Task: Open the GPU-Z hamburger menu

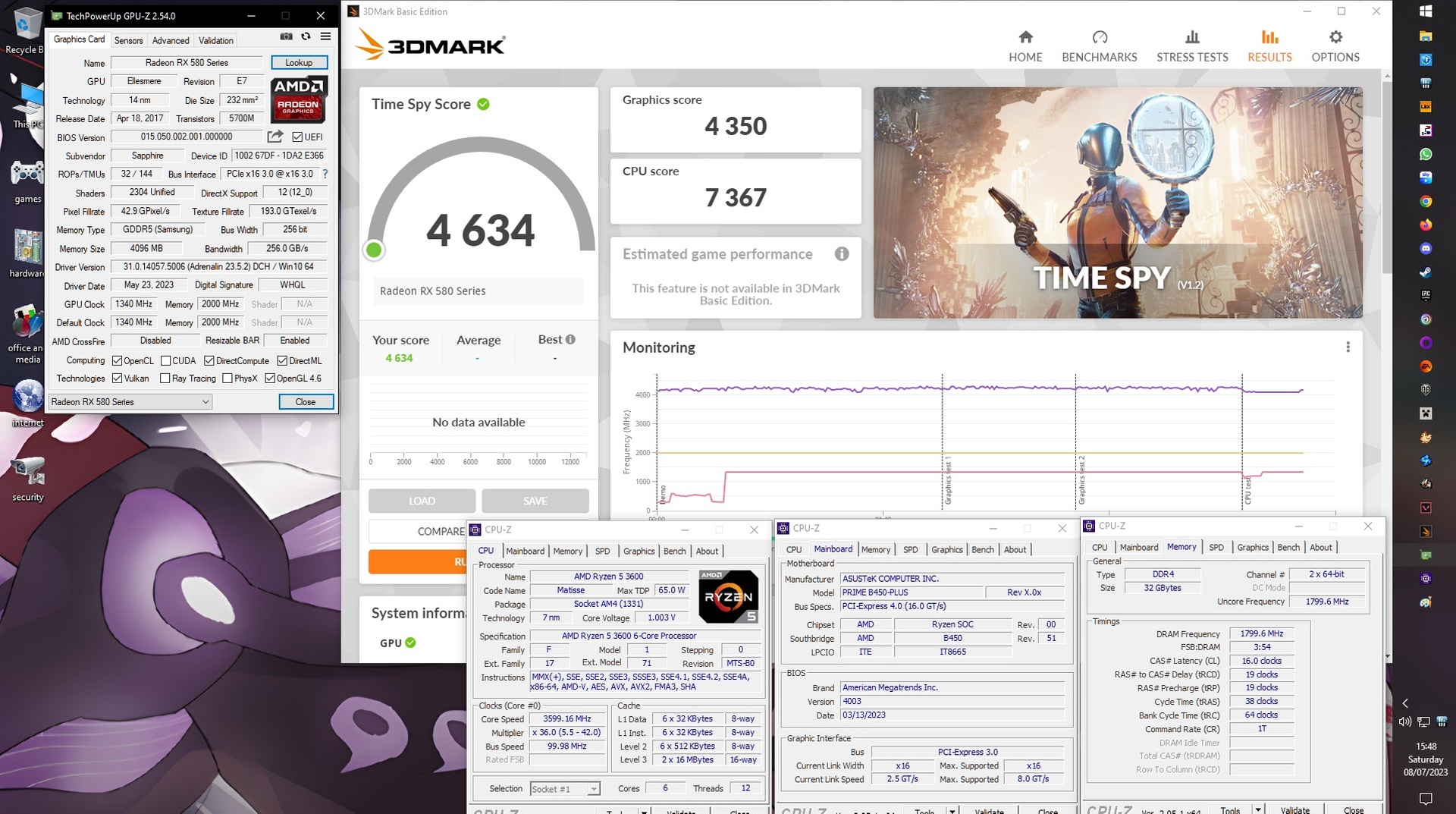Action: pos(325,36)
